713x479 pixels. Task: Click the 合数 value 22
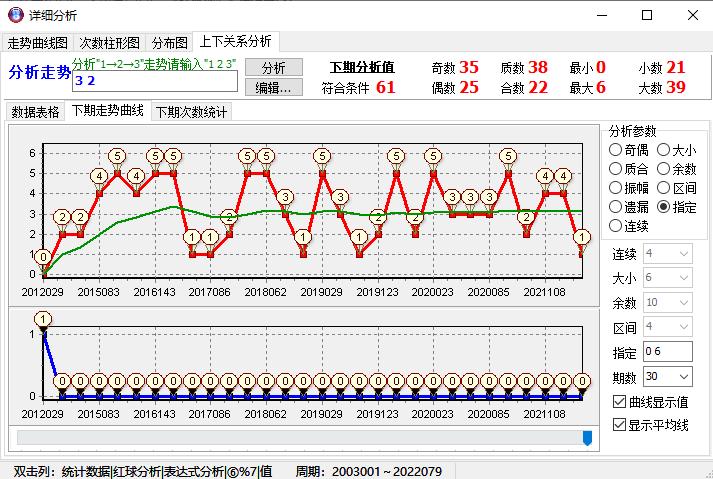(x=538, y=87)
